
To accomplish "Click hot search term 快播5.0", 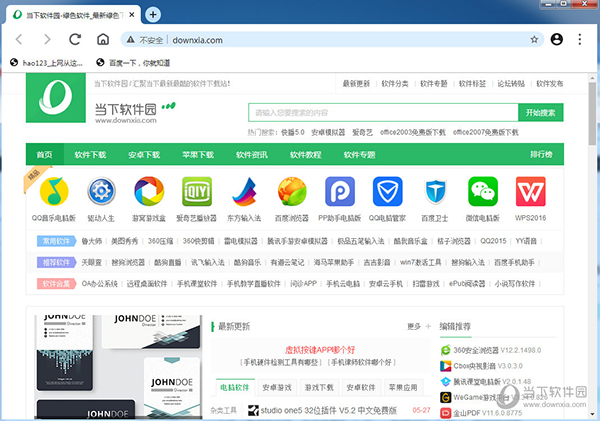I will (293, 132).
